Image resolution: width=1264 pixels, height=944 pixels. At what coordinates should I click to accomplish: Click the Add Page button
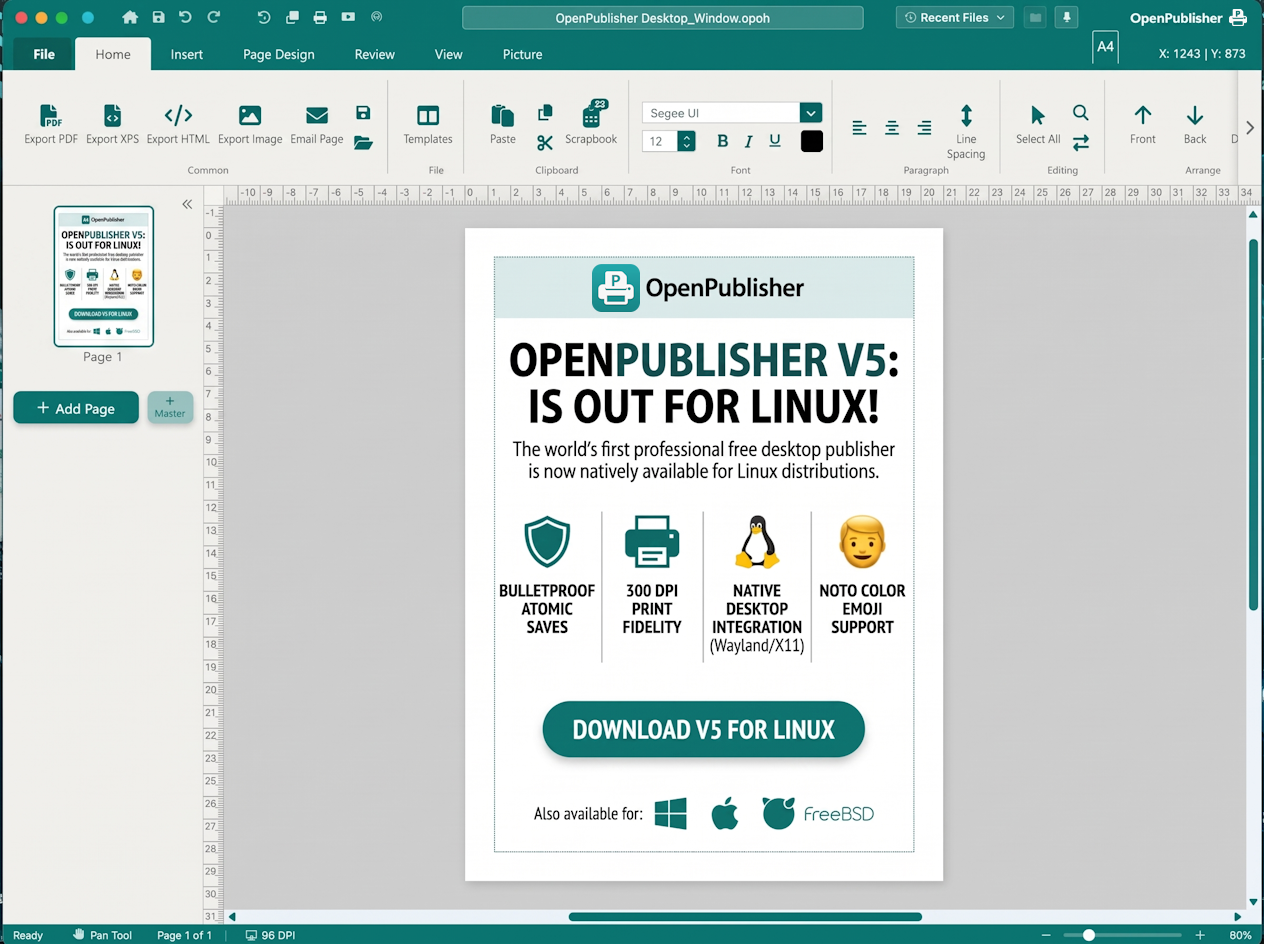(x=76, y=408)
